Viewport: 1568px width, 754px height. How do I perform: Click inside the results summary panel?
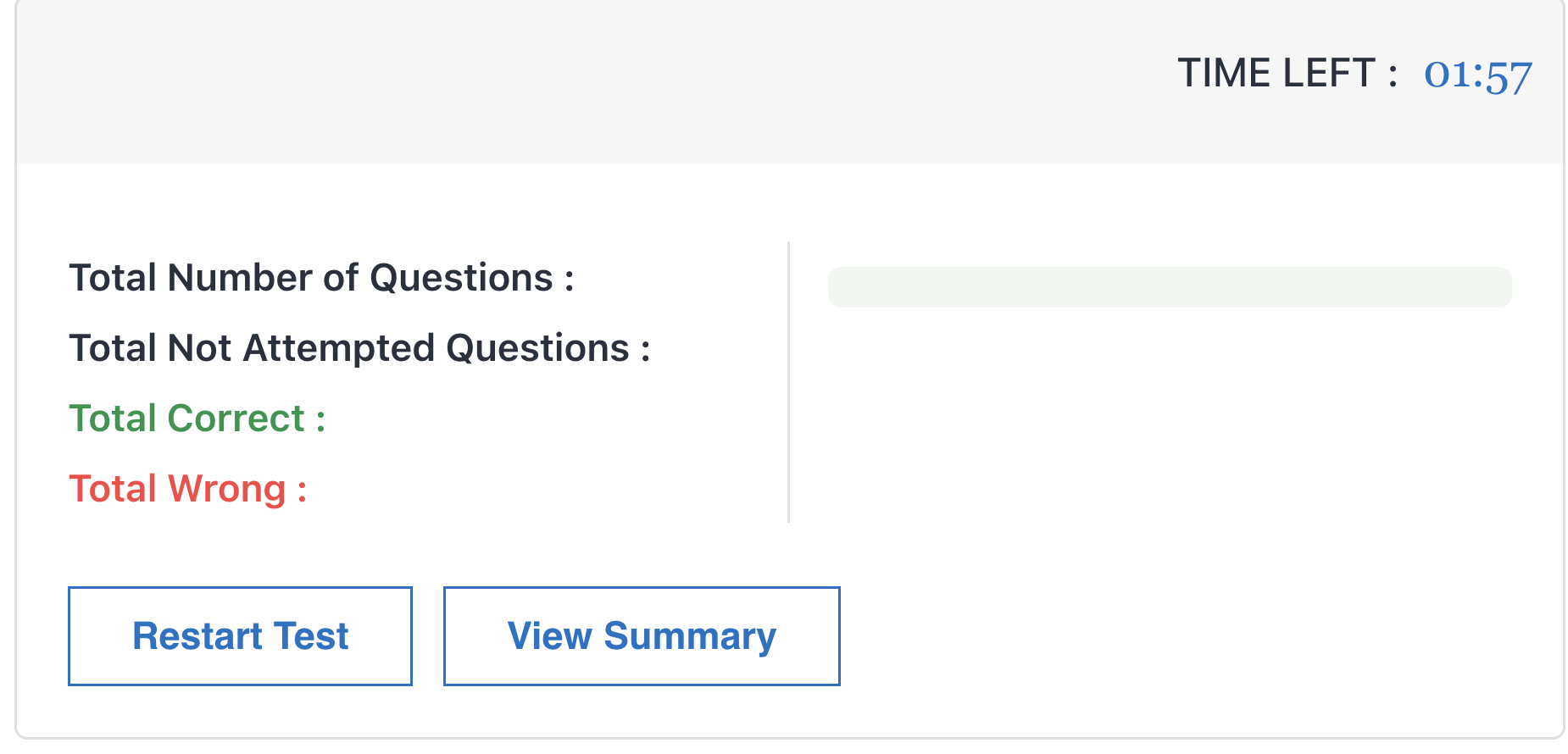tap(381, 381)
